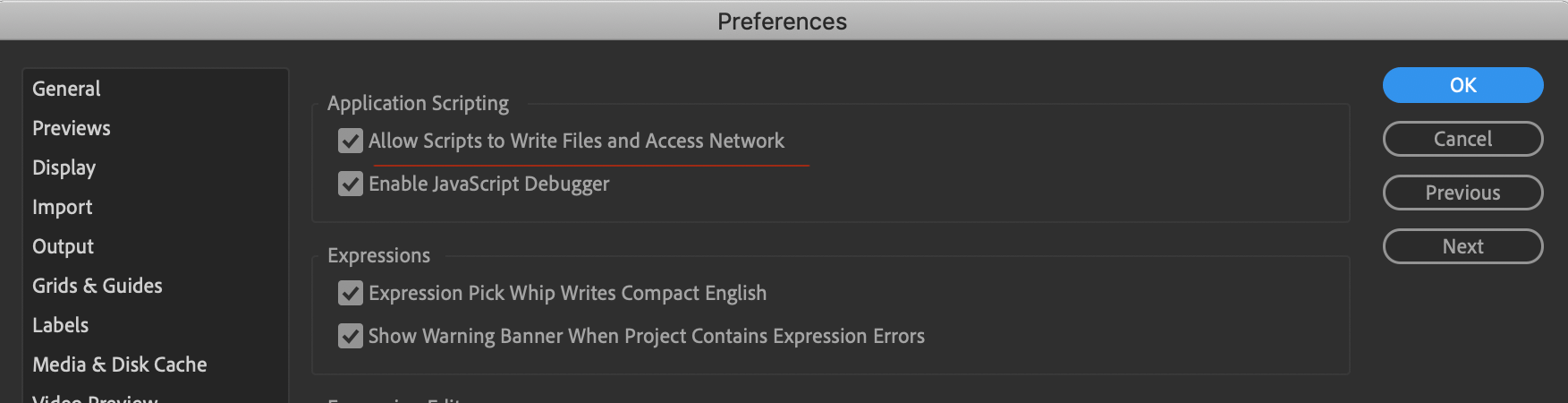Select Previews in the sidebar

click(x=72, y=128)
